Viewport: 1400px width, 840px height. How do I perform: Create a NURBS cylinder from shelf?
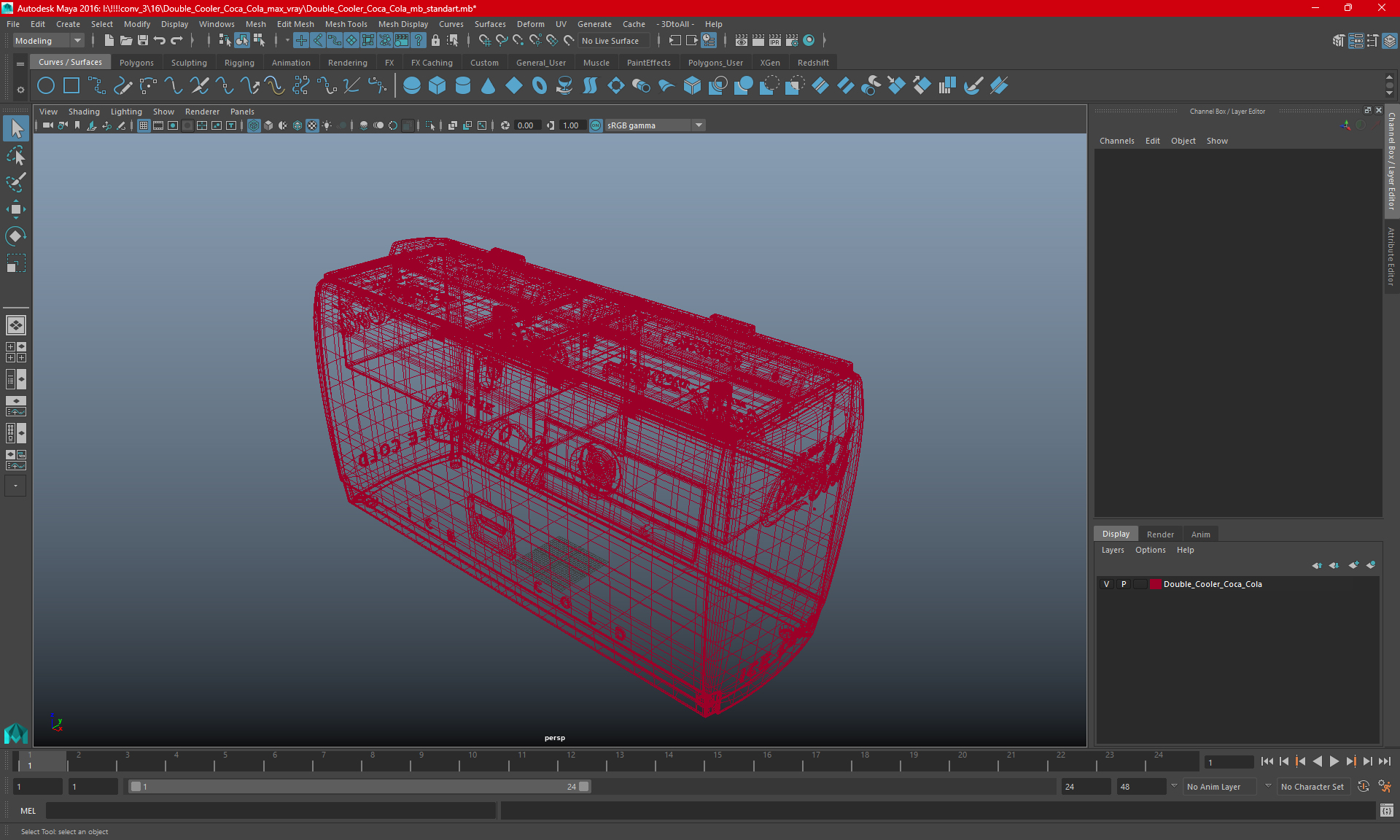coord(463,86)
